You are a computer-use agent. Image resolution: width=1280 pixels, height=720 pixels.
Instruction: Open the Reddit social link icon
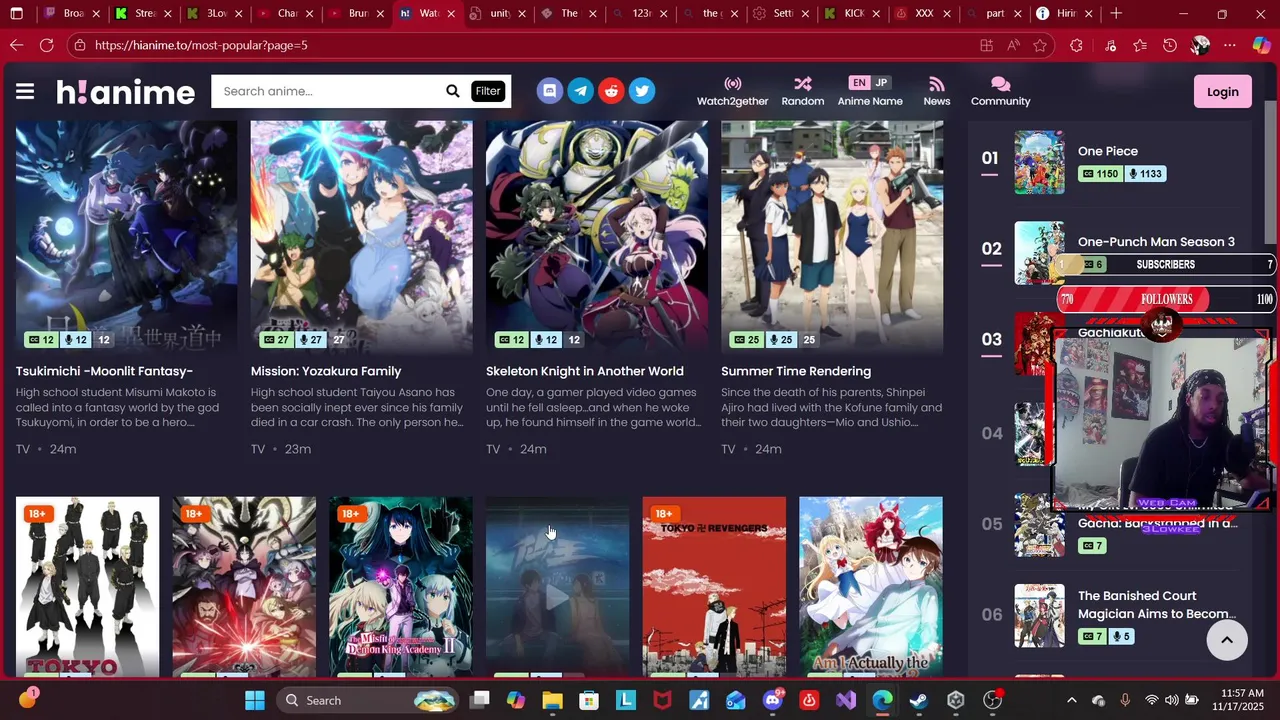(x=611, y=91)
